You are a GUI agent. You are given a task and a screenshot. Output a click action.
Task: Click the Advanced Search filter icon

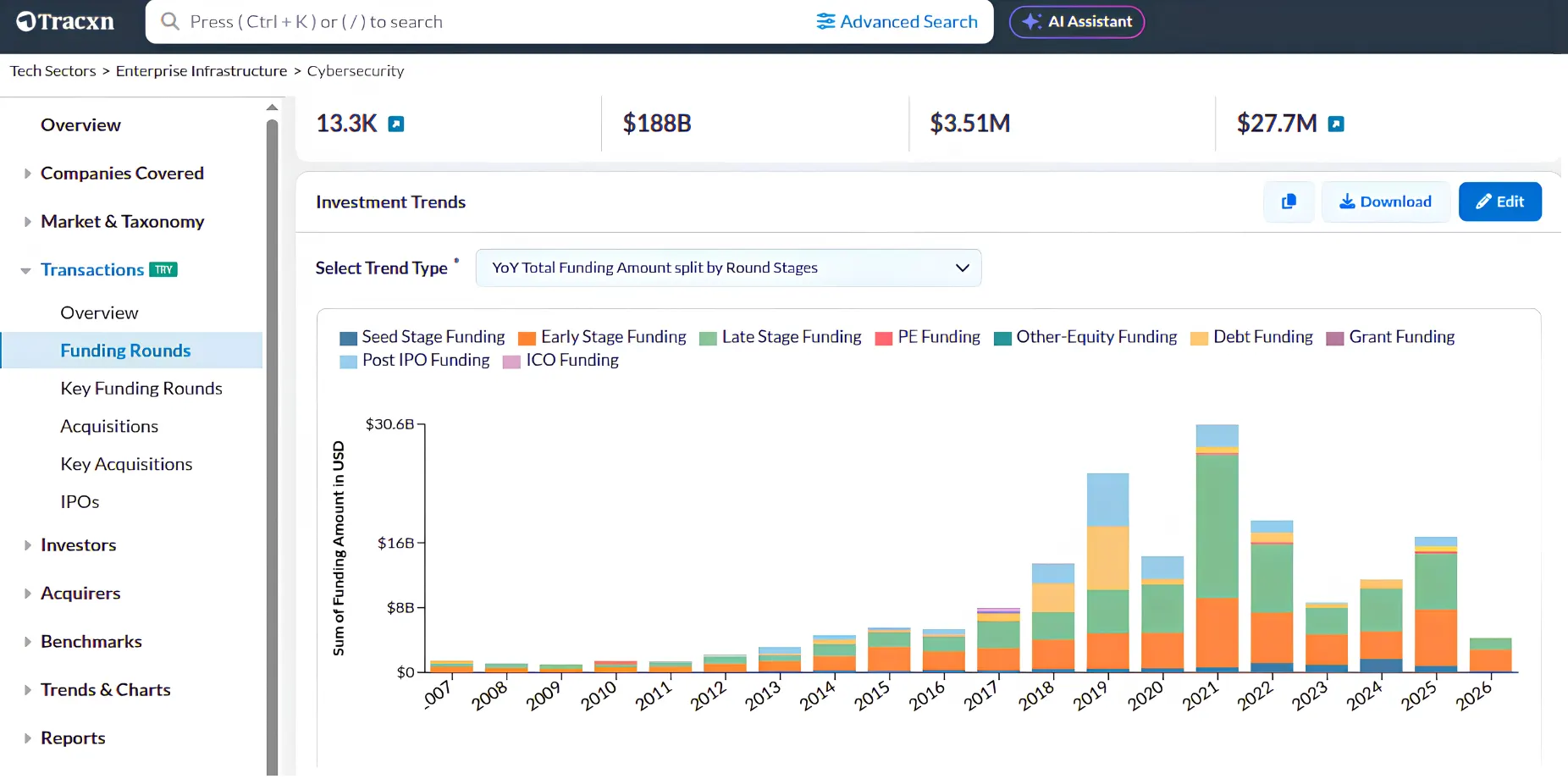click(x=825, y=21)
